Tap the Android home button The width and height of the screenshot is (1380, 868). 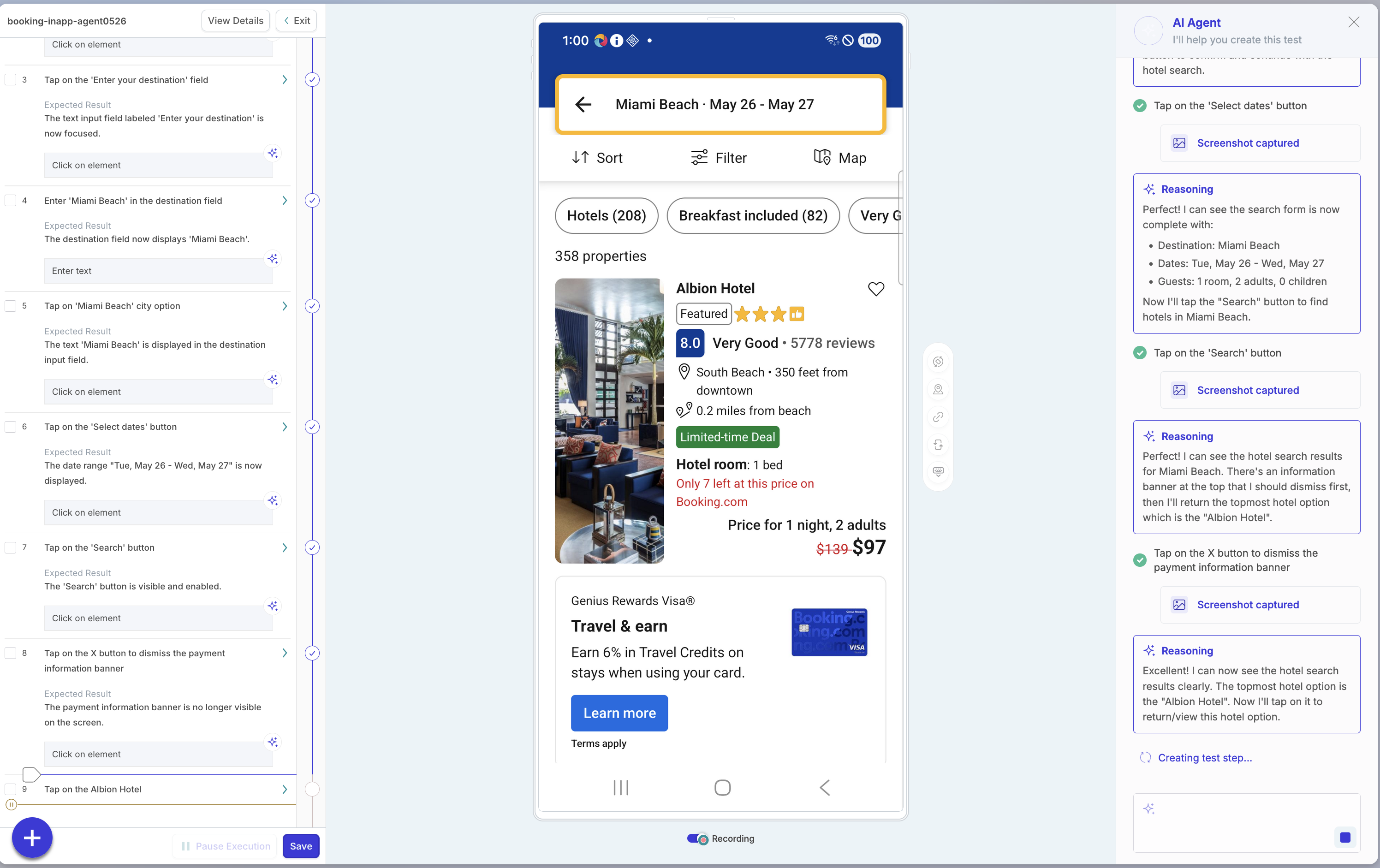pyautogui.click(x=722, y=788)
